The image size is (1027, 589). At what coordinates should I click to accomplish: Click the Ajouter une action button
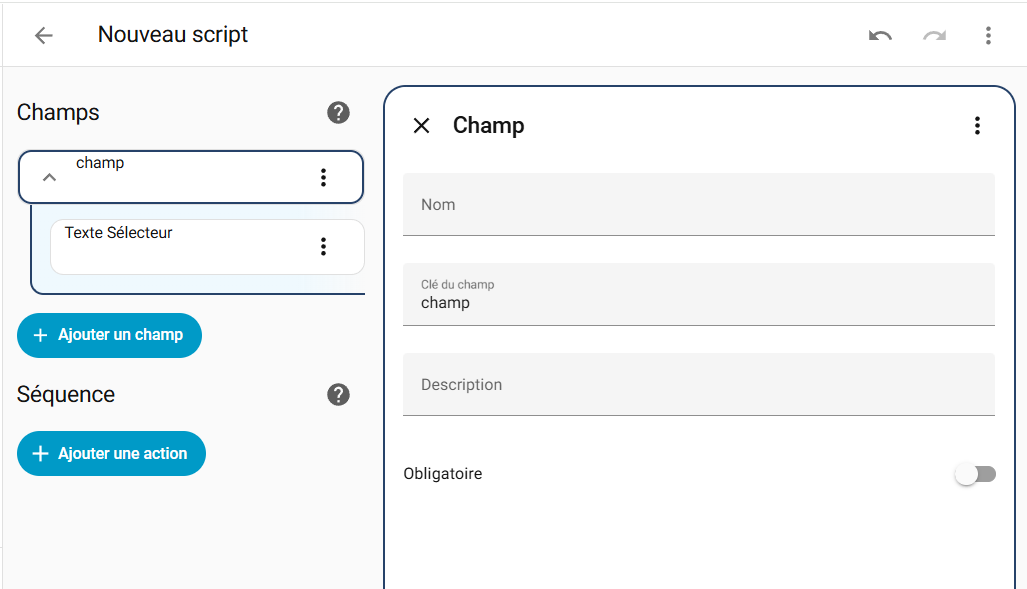coord(111,454)
